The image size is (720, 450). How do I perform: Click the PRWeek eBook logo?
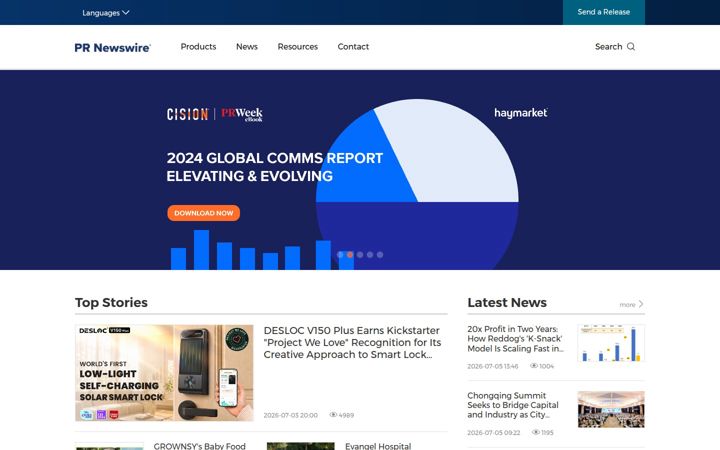(242, 114)
